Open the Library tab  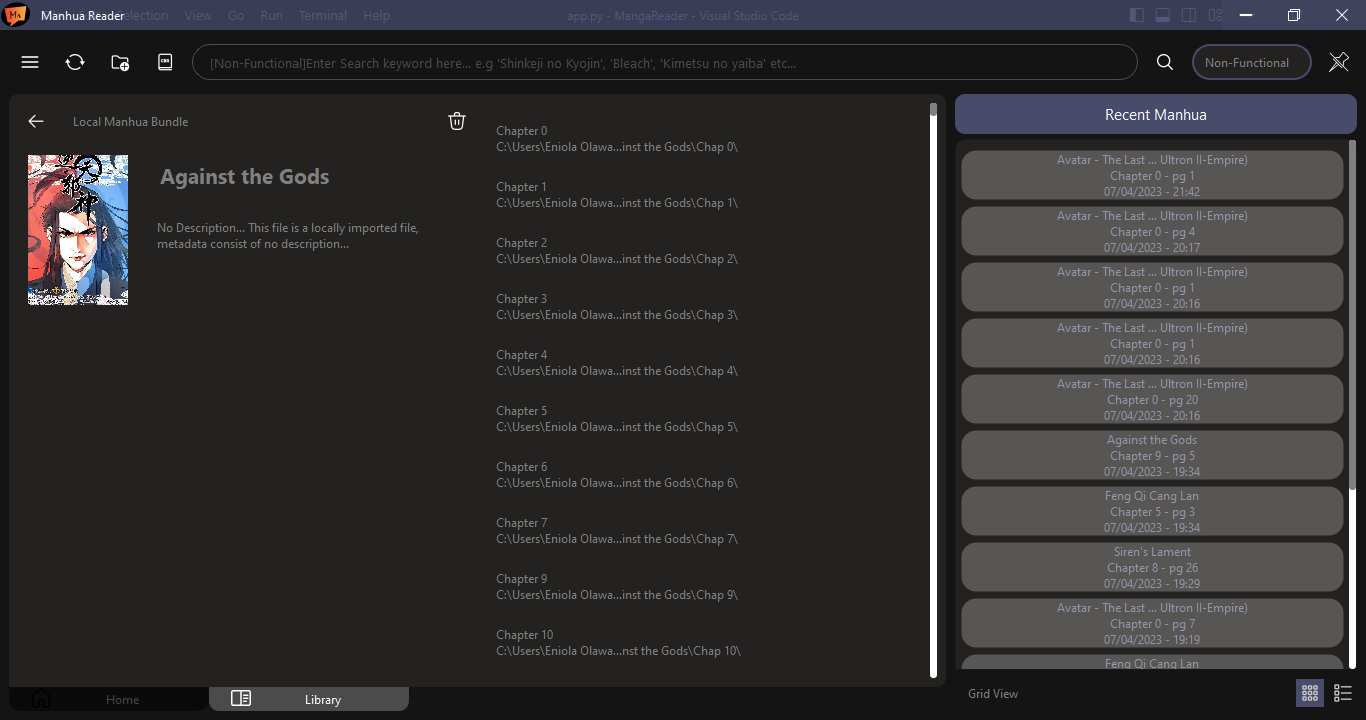309,699
